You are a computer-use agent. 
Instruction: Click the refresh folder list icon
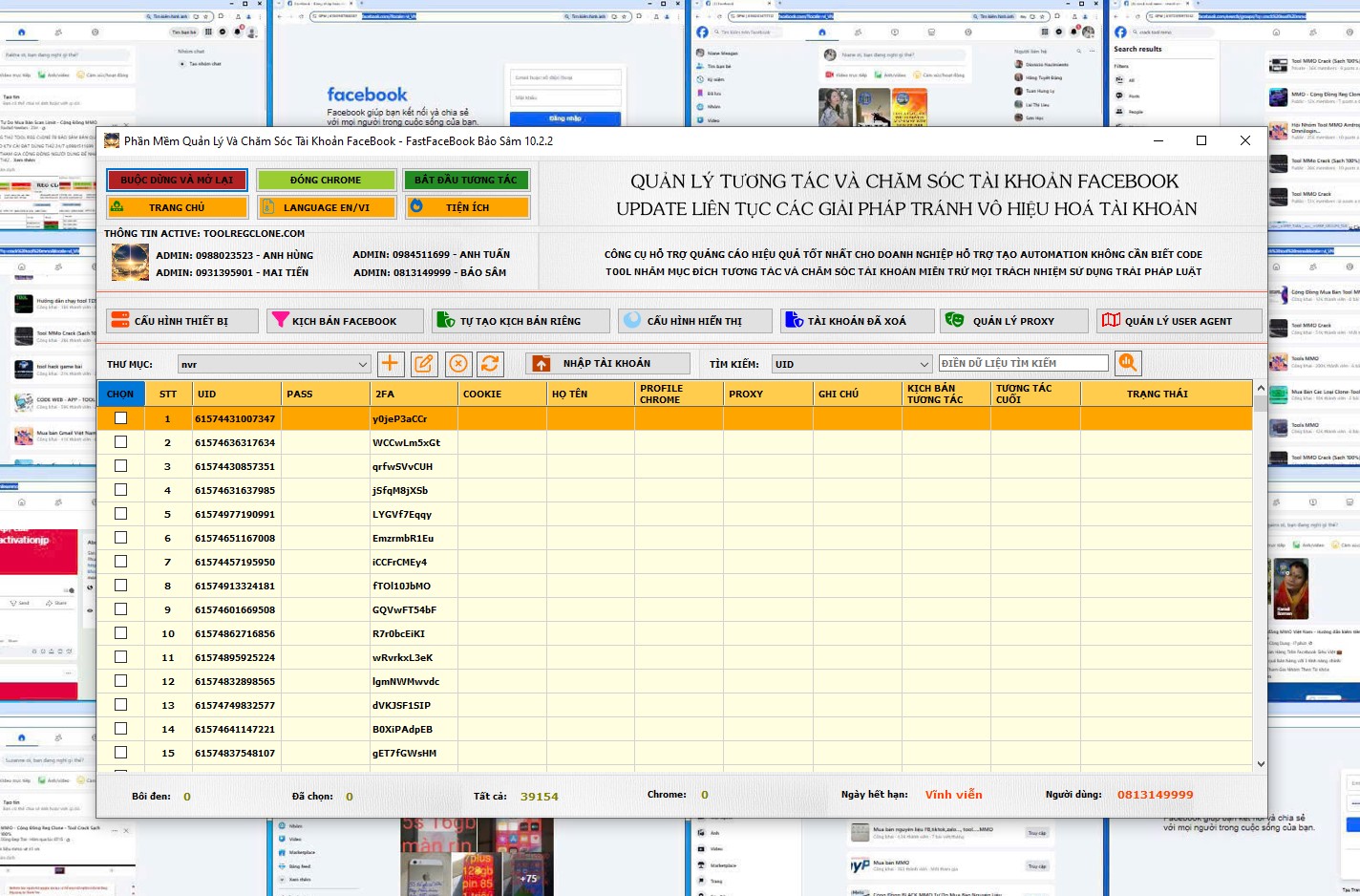pyautogui.click(x=490, y=363)
